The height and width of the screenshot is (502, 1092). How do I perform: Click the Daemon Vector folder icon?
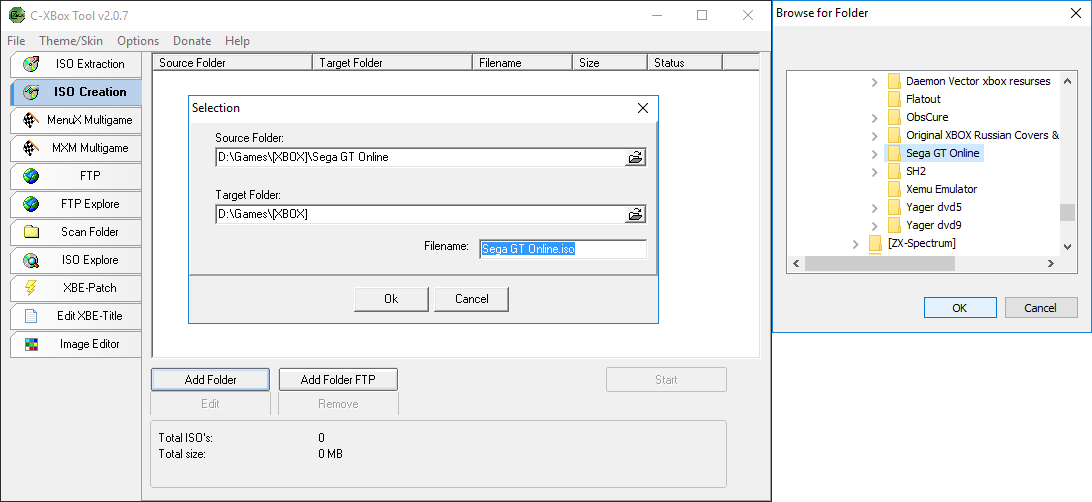click(894, 81)
